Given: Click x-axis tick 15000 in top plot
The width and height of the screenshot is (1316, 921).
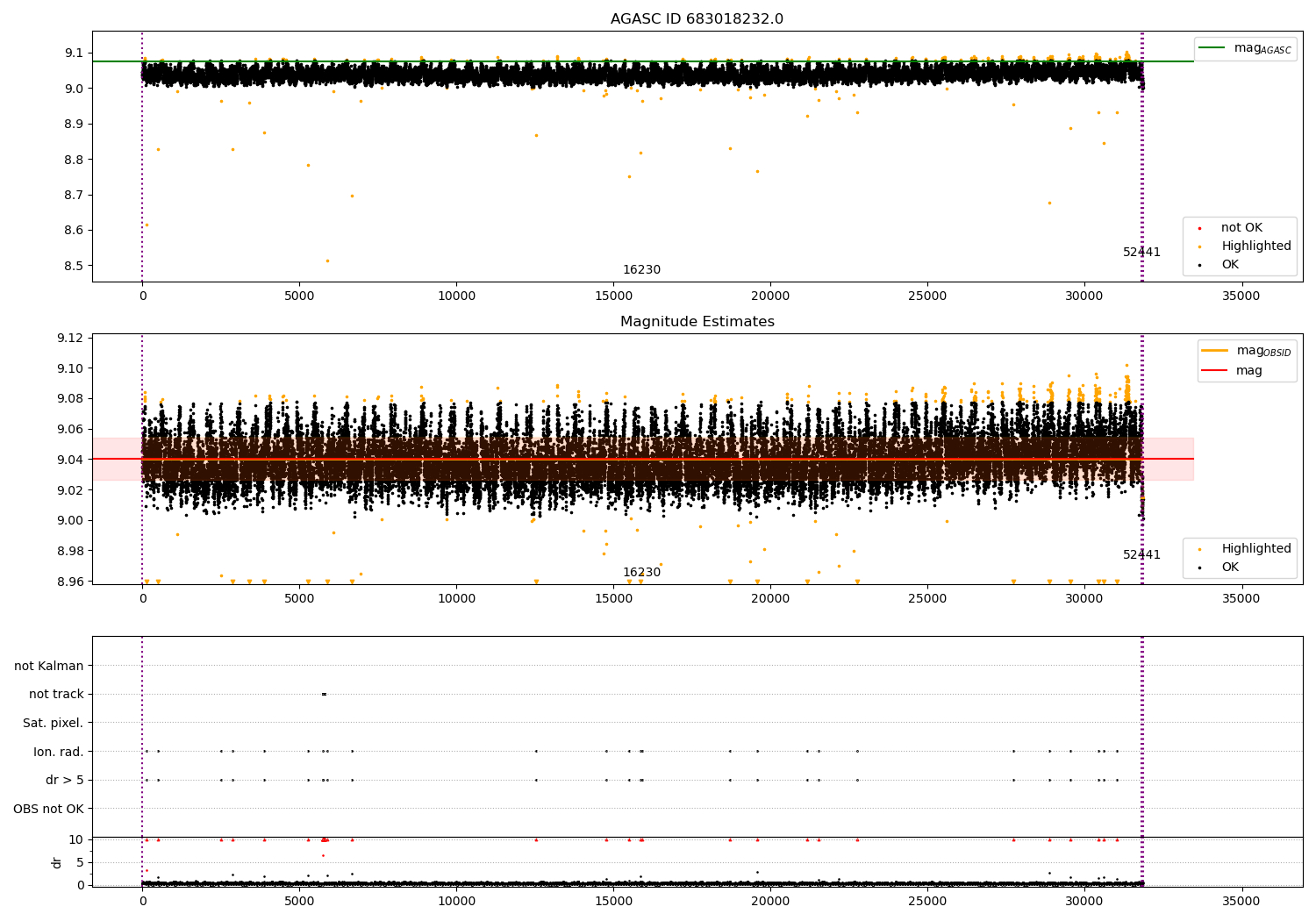Looking at the screenshot, I should (613, 296).
